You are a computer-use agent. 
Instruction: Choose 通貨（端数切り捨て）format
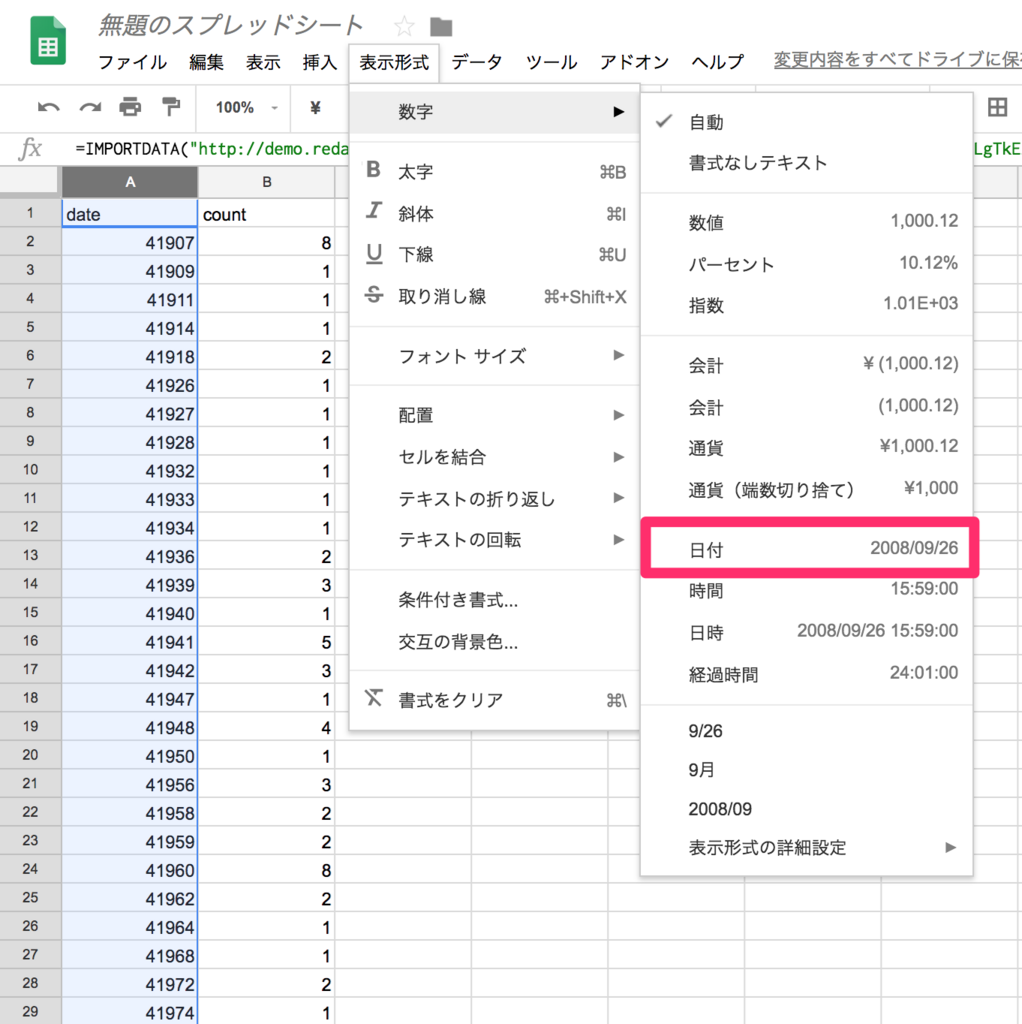point(806,489)
